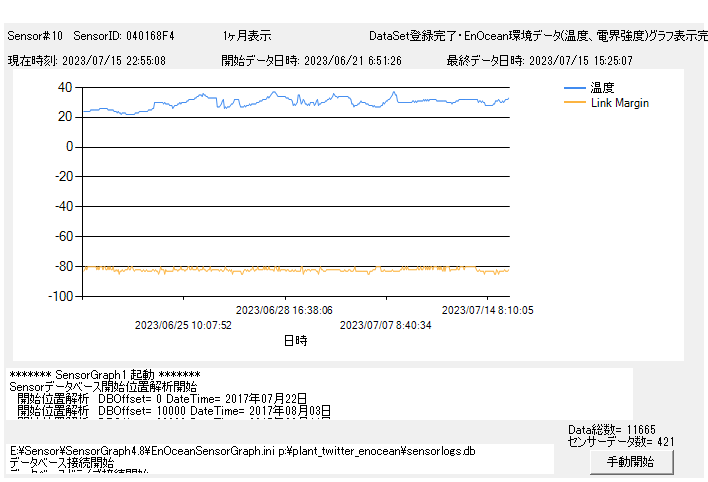Select the 温度 legend label
The width and height of the screenshot is (708, 482).
point(603,88)
